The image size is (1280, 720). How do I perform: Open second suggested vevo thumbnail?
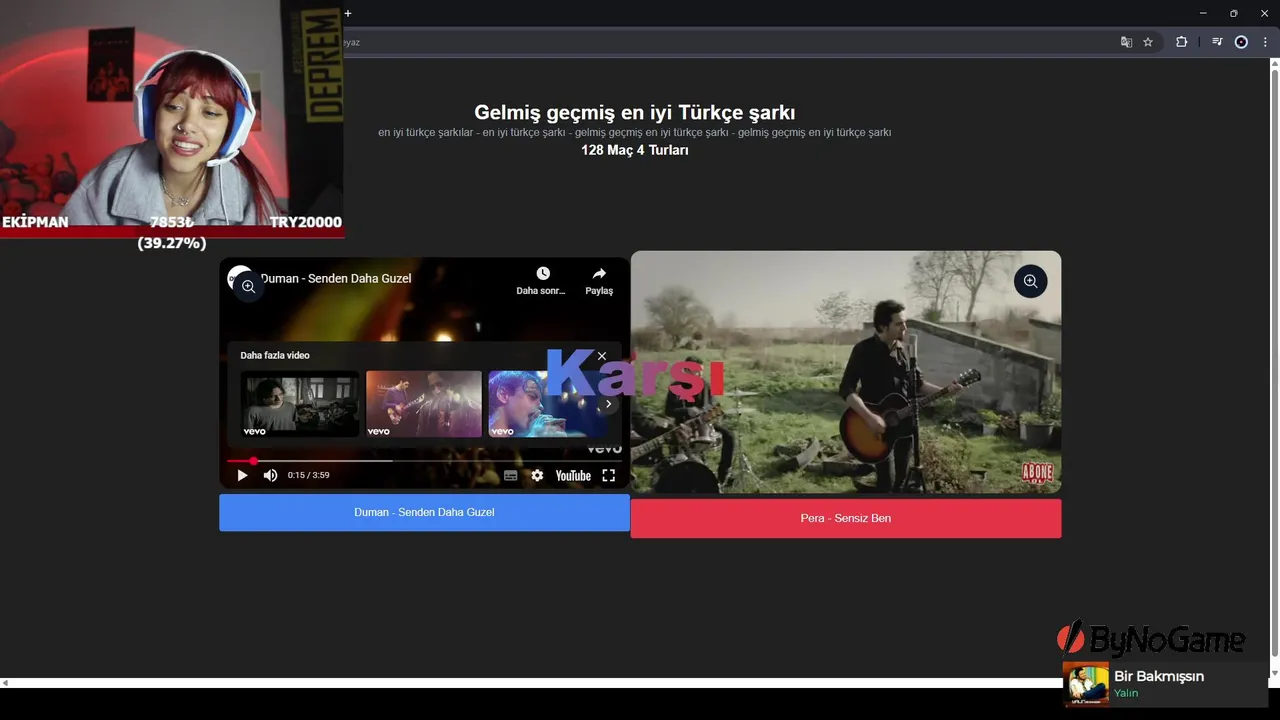pyautogui.click(x=424, y=404)
